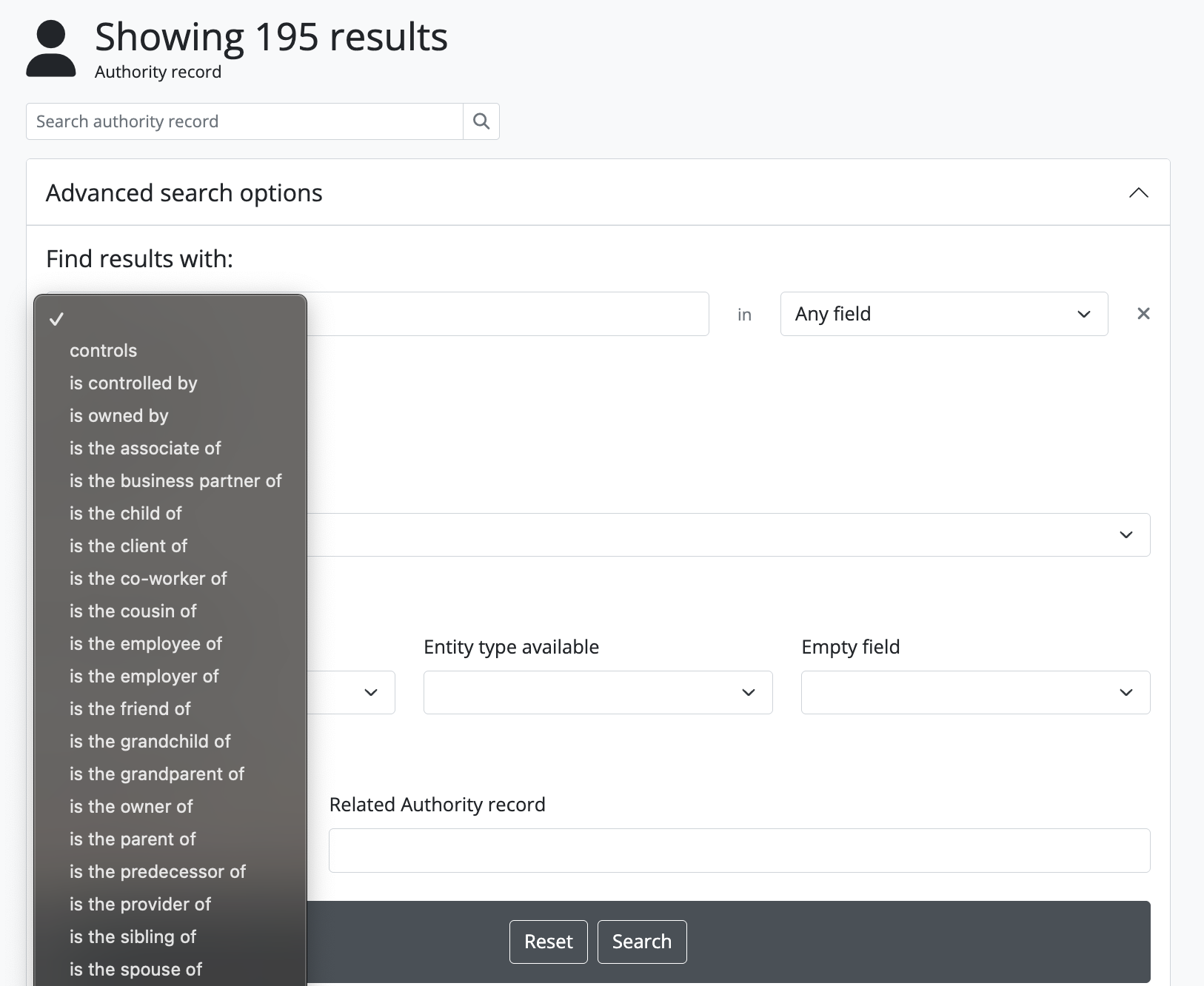This screenshot has height=986, width=1204.
Task: Open the Any field dropdown
Action: coord(943,314)
